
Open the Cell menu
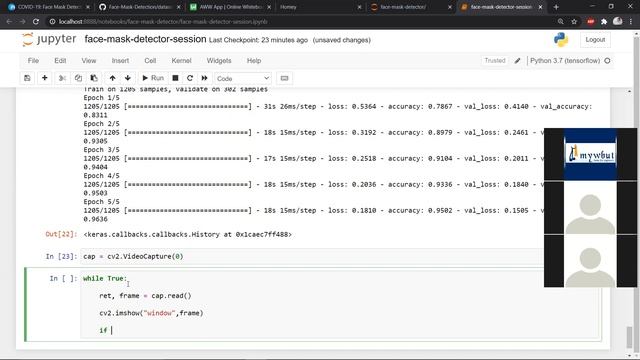coord(150,60)
